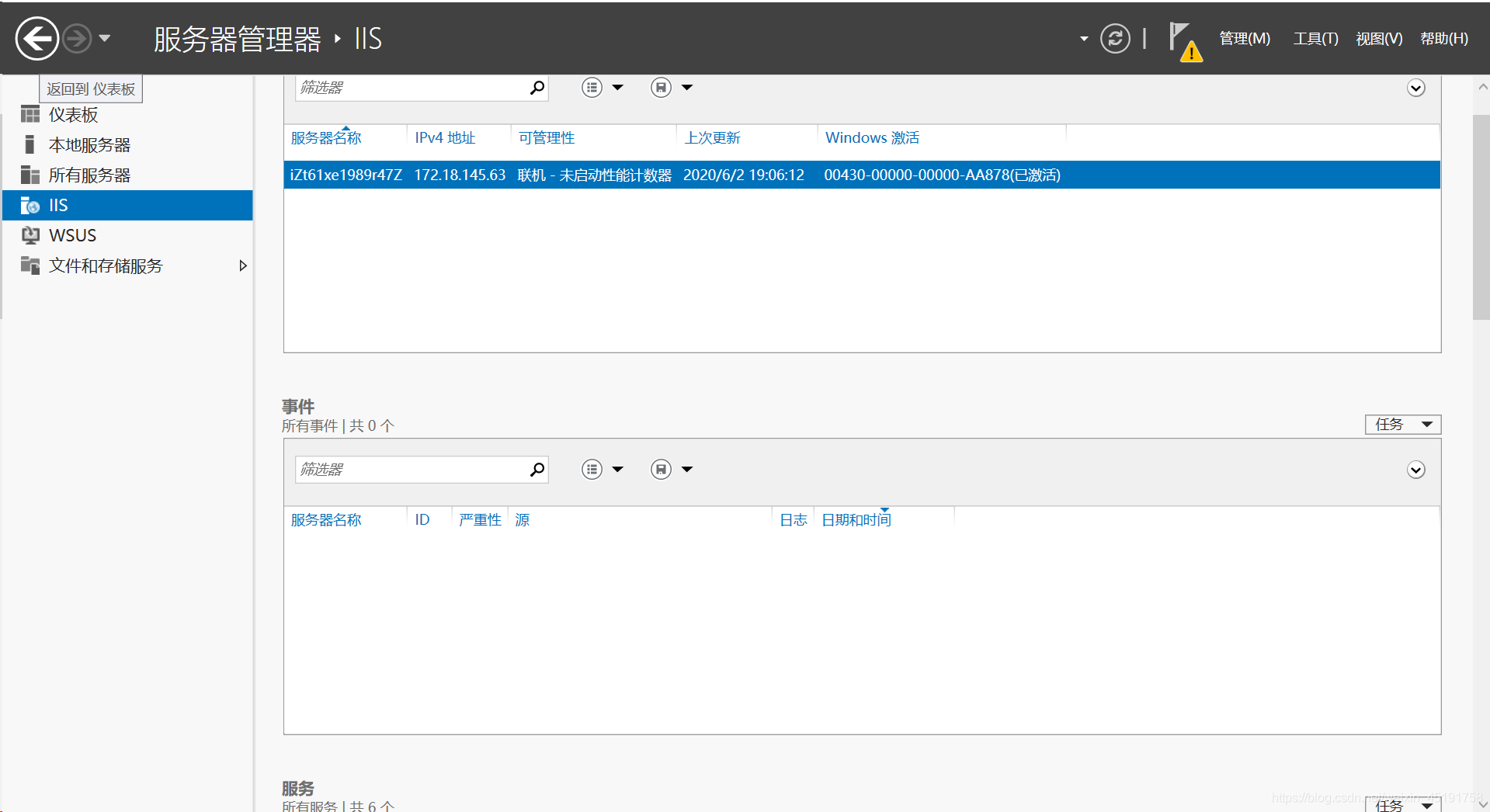1490x812 pixels.
Task: Click the events filter search magnifier
Action: tap(537, 470)
